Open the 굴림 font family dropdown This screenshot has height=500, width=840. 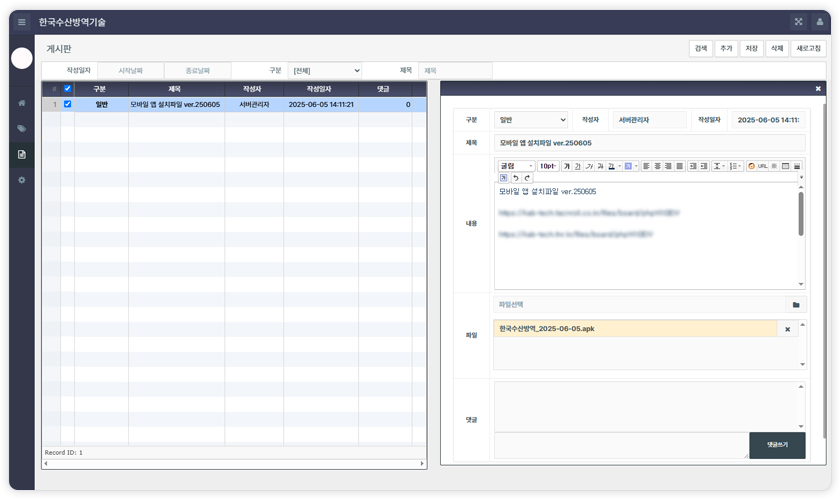pos(516,166)
